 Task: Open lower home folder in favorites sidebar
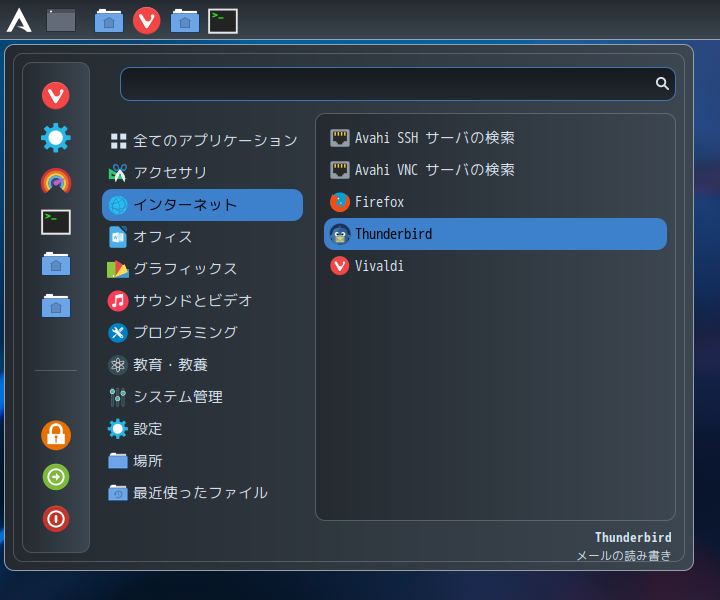click(56, 306)
